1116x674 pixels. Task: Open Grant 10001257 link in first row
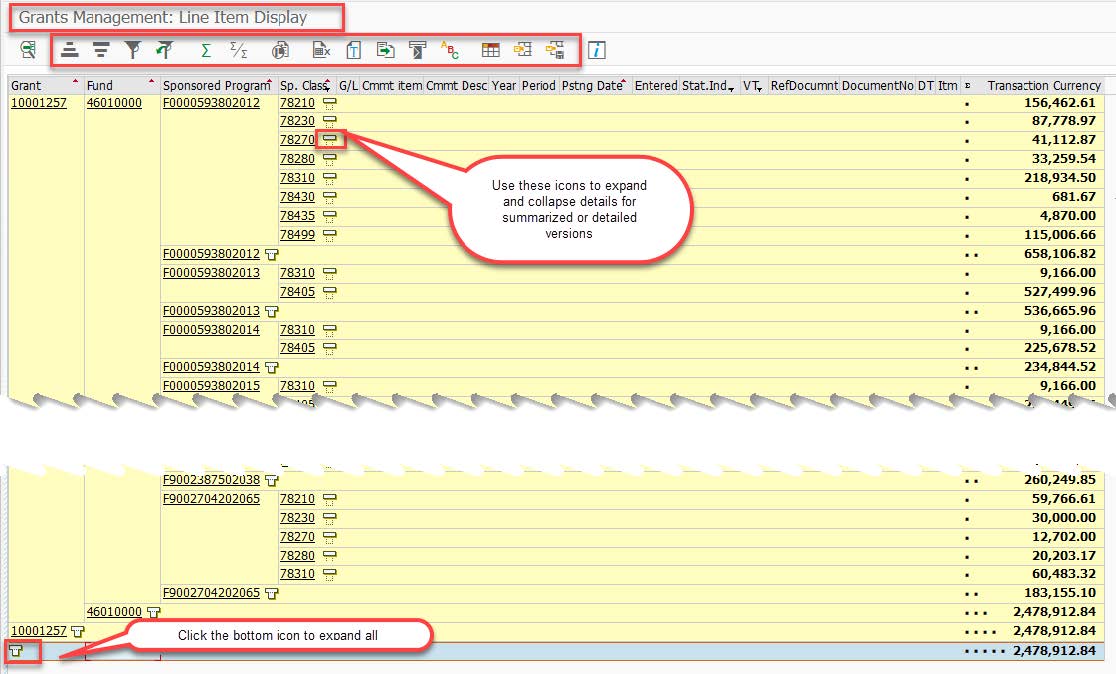[38, 102]
